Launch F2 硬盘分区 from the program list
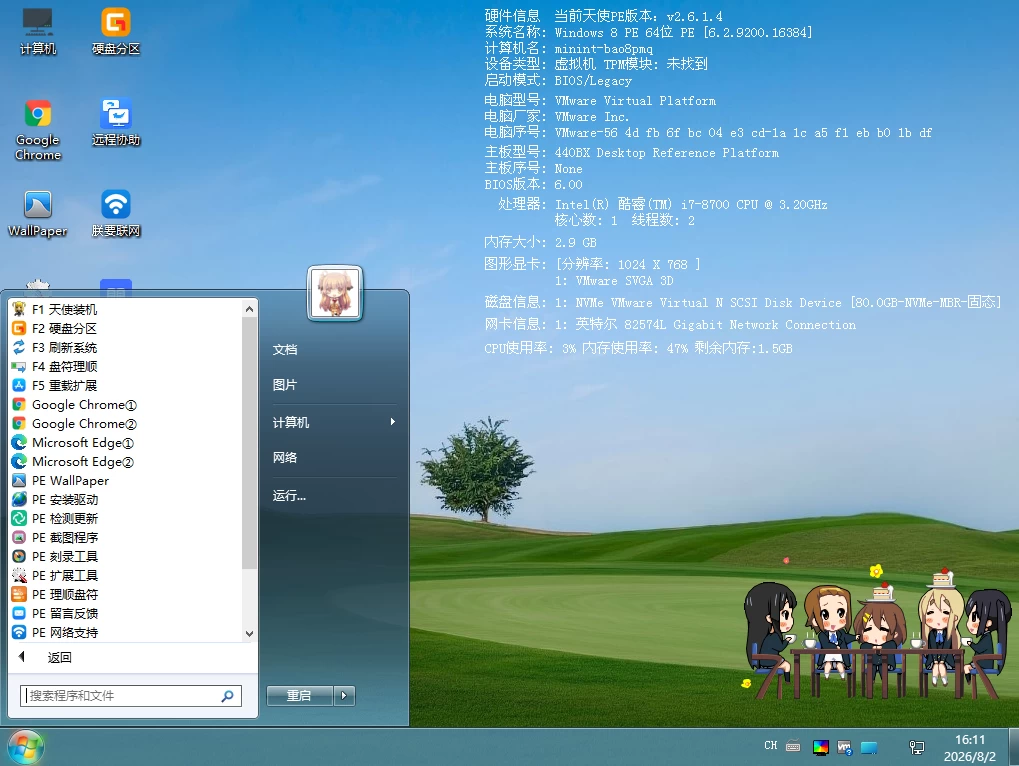 pyautogui.click(x=127, y=328)
